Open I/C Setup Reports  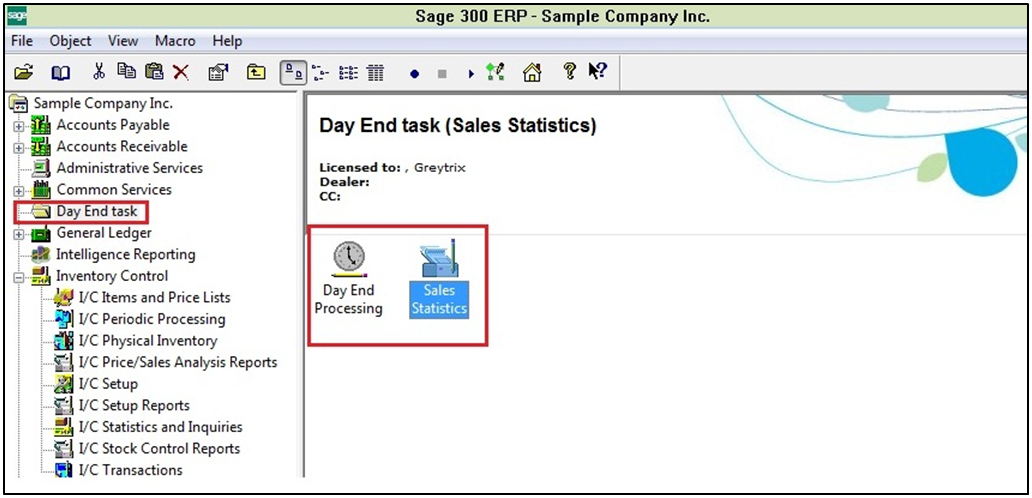tap(134, 405)
